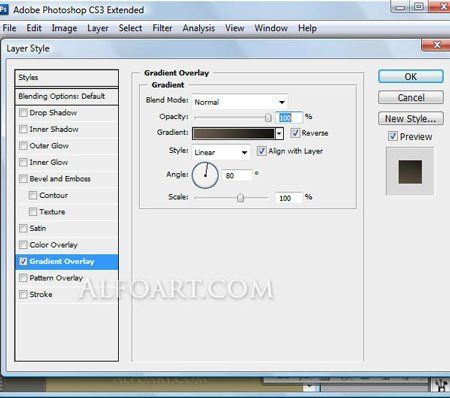Click the Scale slider handle
Viewport: 450px width, 398px height.
[x=240, y=198]
